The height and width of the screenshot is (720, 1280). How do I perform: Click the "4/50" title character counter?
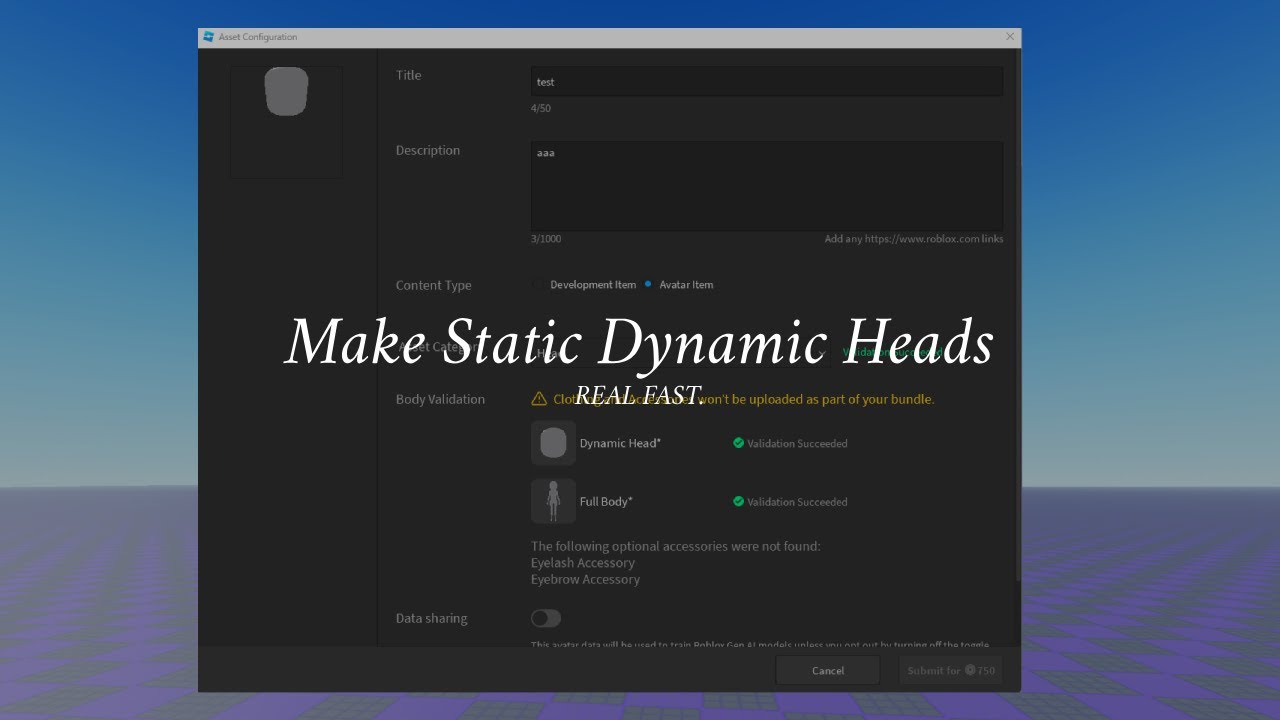[x=541, y=108]
